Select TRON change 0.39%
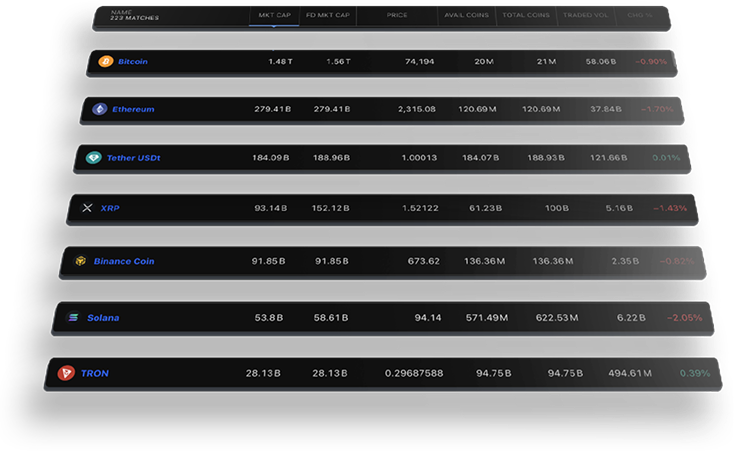The image size is (734, 452). click(695, 373)
